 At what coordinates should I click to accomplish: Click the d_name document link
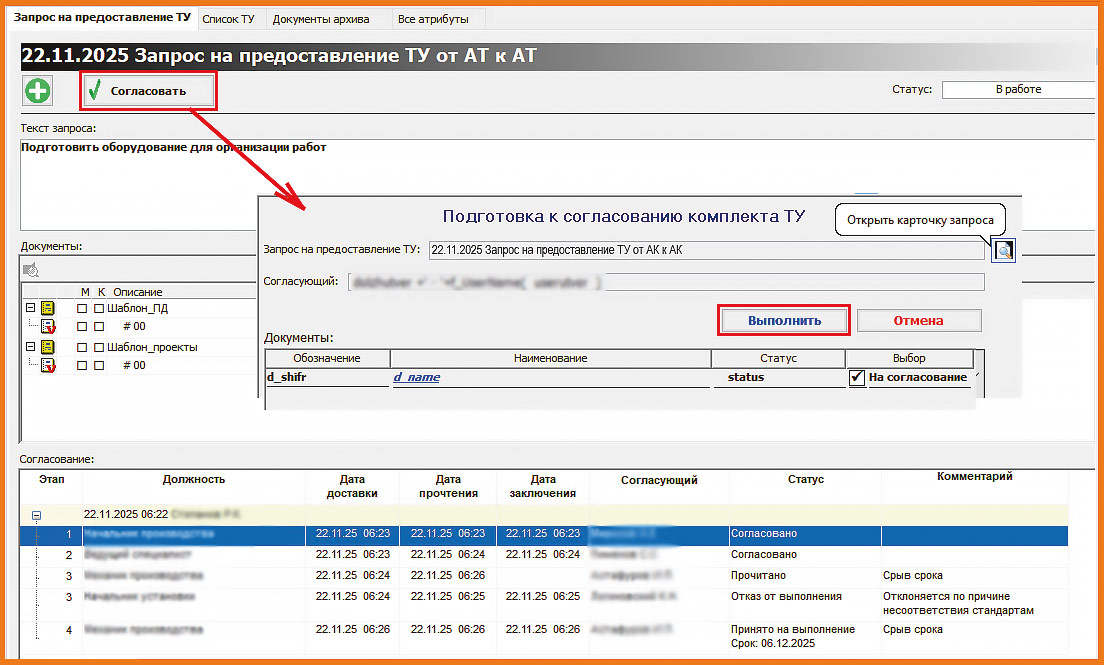point(416,378)
